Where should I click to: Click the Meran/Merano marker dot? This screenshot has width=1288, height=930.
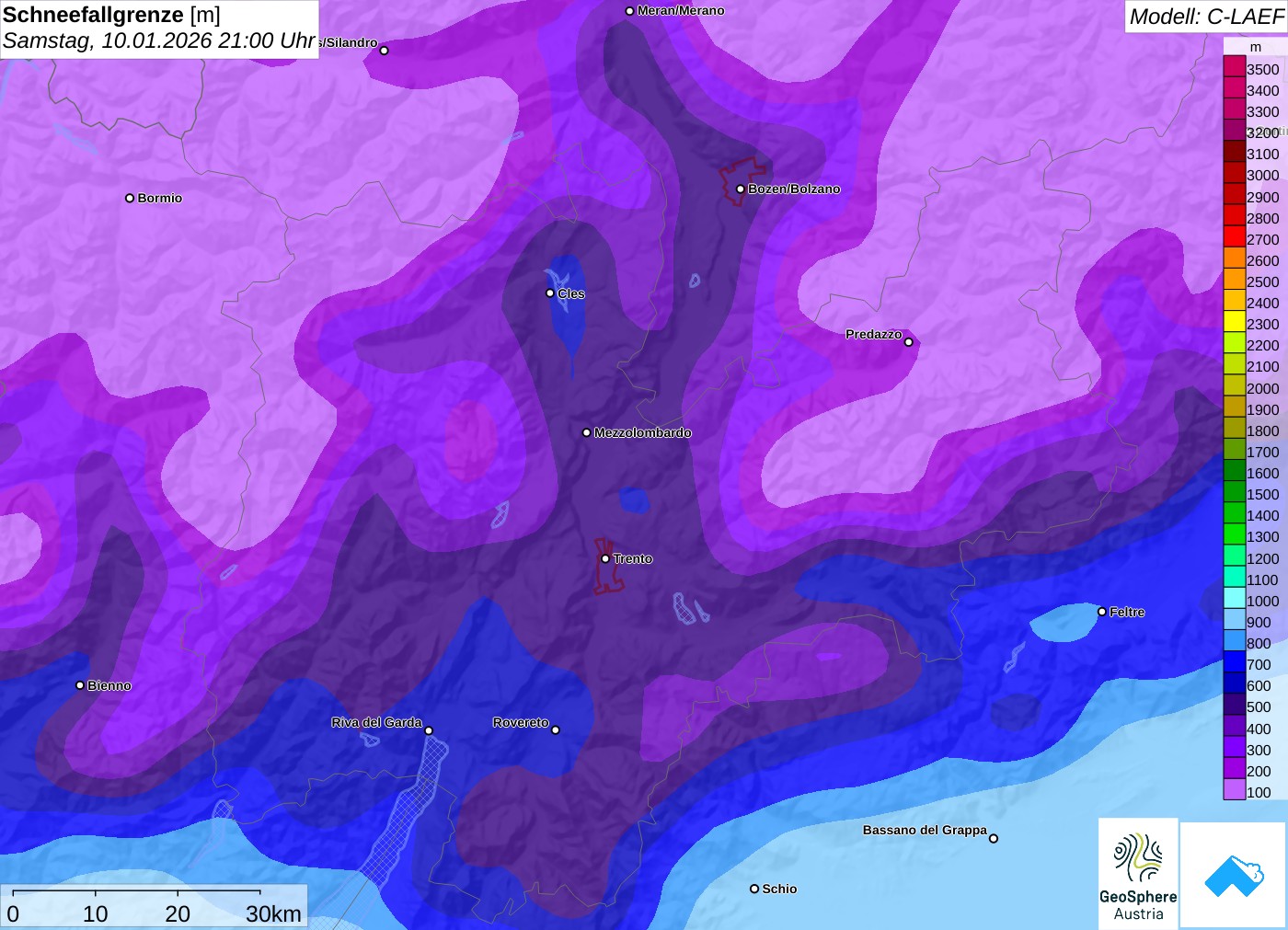630,11
